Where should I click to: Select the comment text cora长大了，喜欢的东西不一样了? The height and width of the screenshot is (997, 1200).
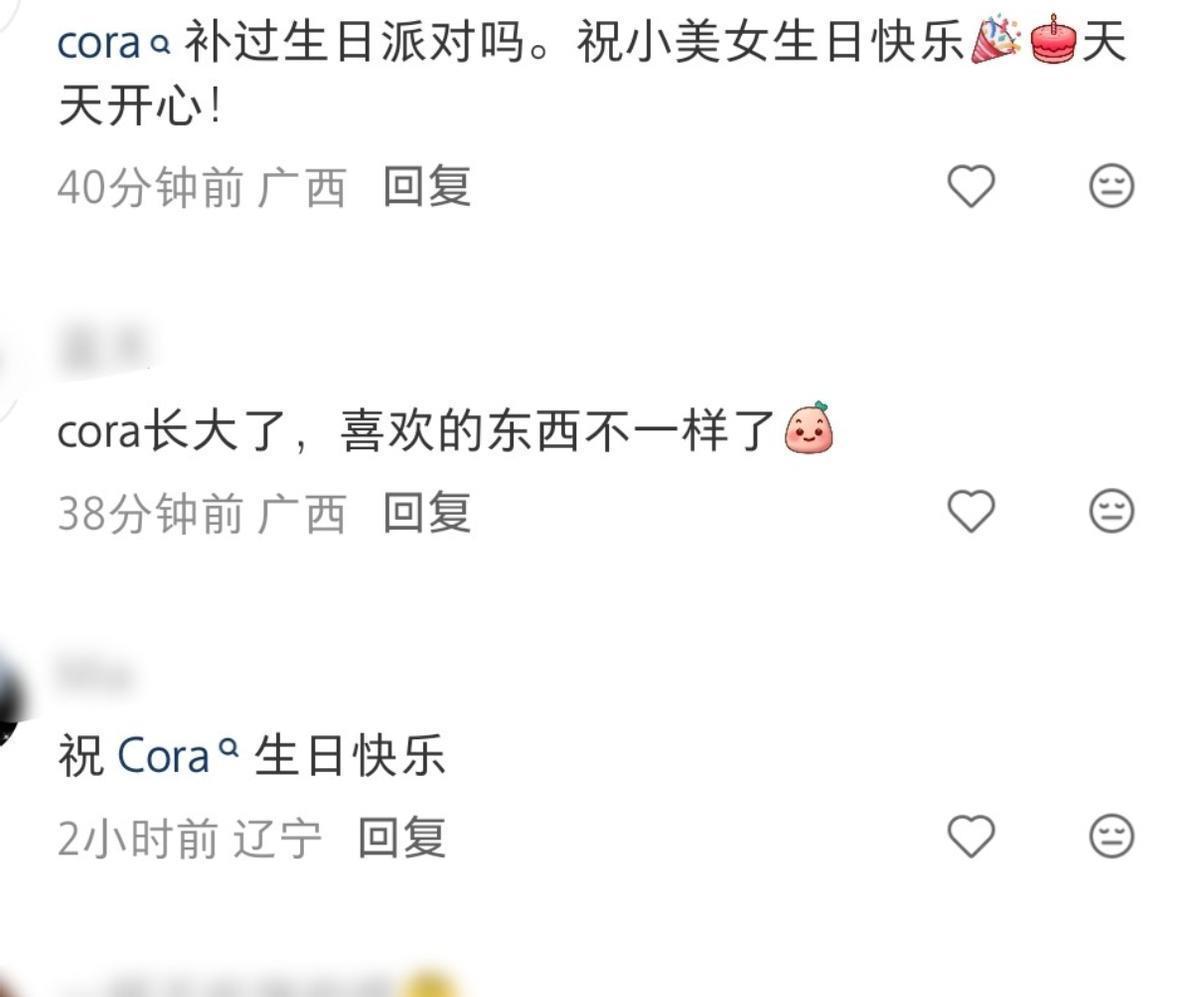point(417,432)
